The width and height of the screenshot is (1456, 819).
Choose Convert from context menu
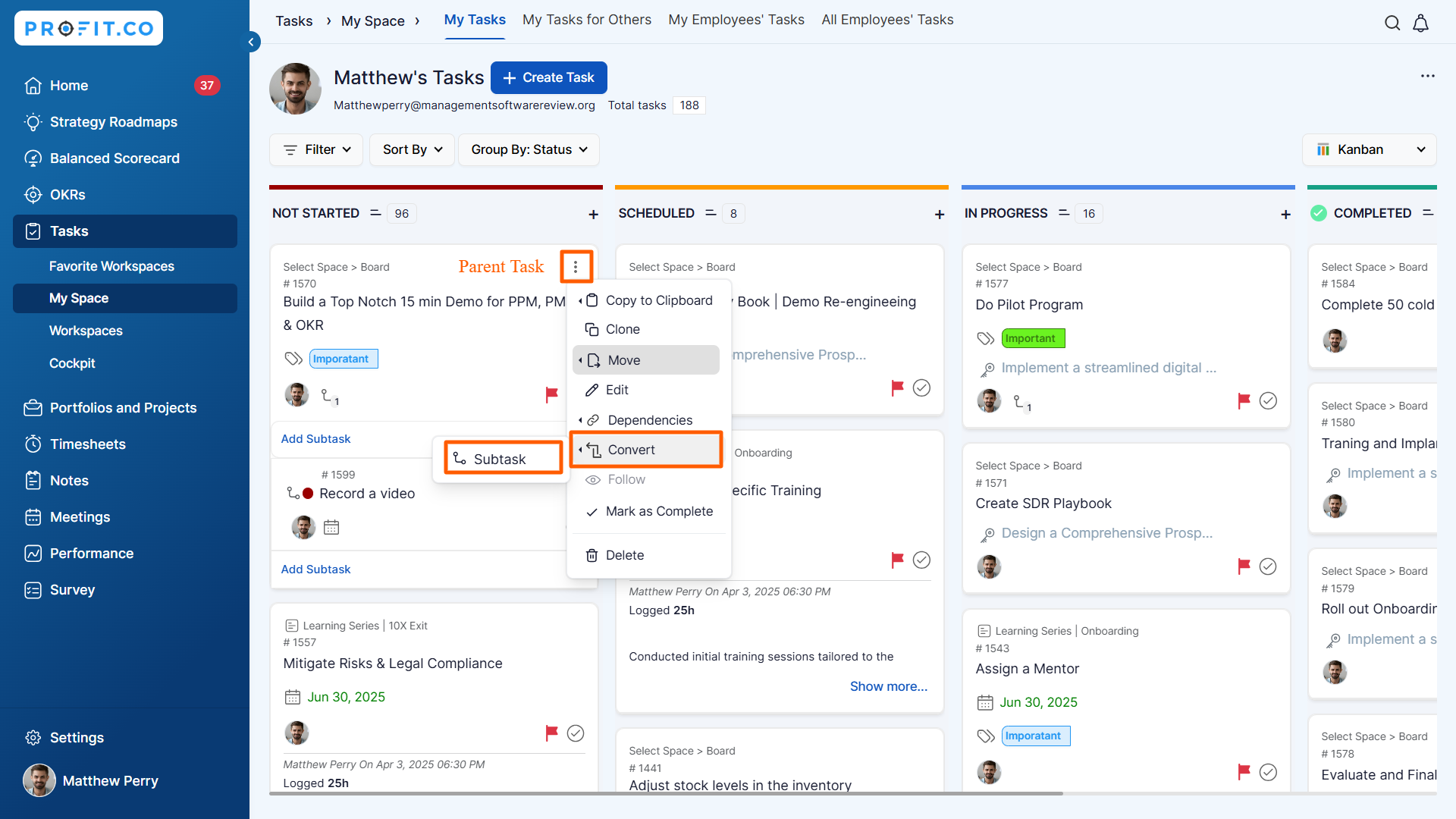click(646, 450)
